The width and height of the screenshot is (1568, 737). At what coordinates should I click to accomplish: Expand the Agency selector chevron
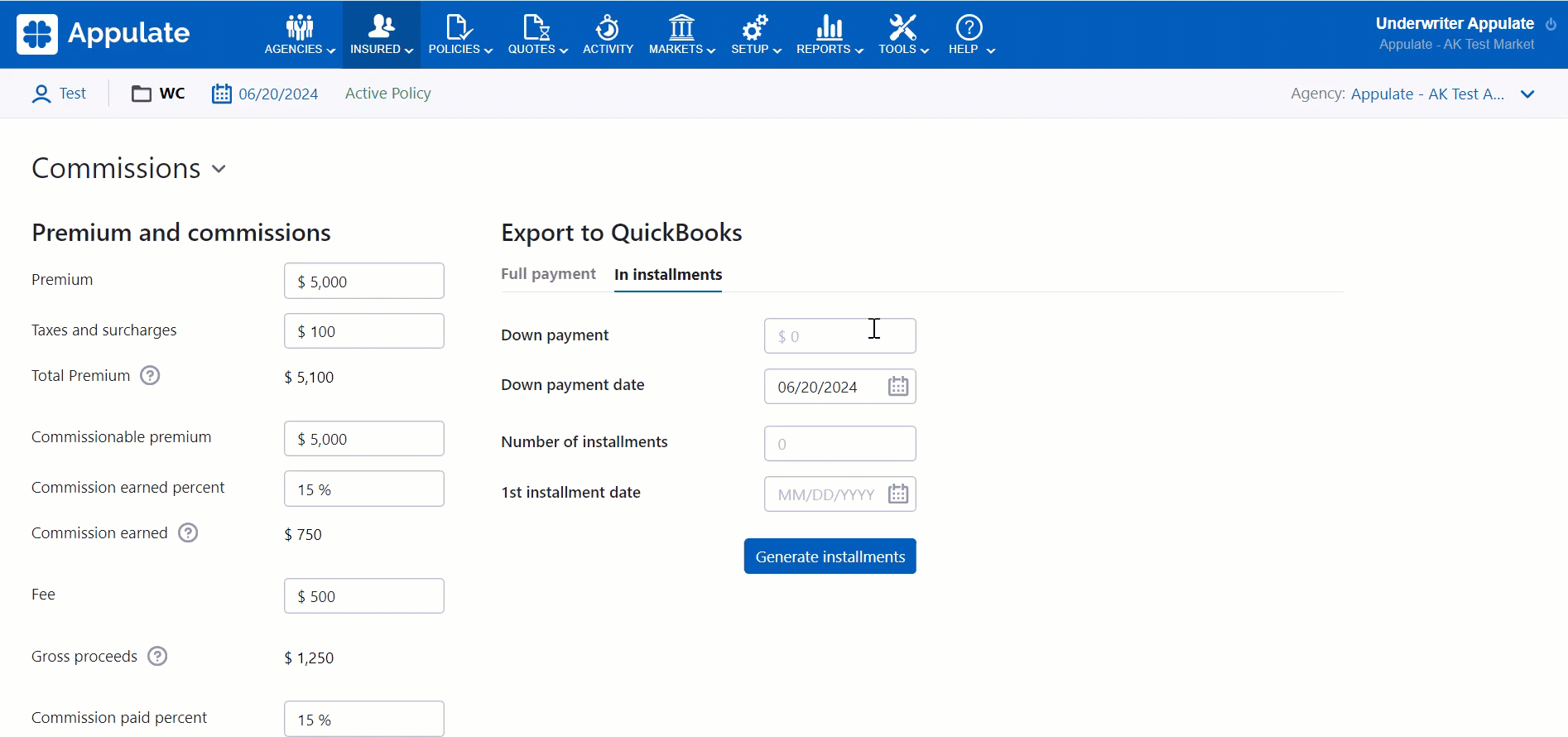pos(1527,94)
